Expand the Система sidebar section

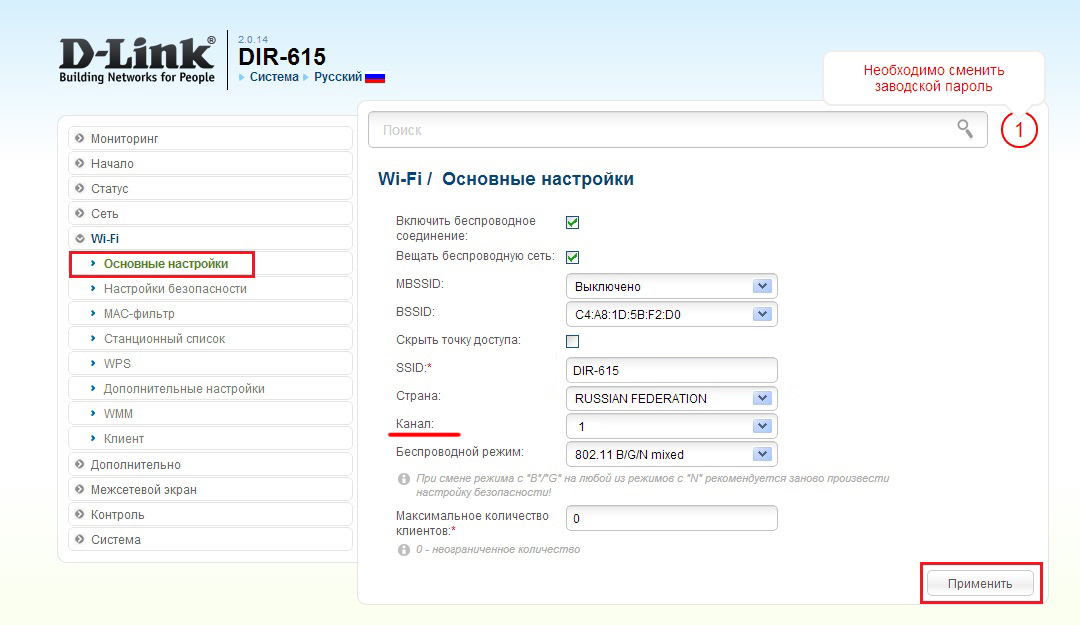coord(210,540)
